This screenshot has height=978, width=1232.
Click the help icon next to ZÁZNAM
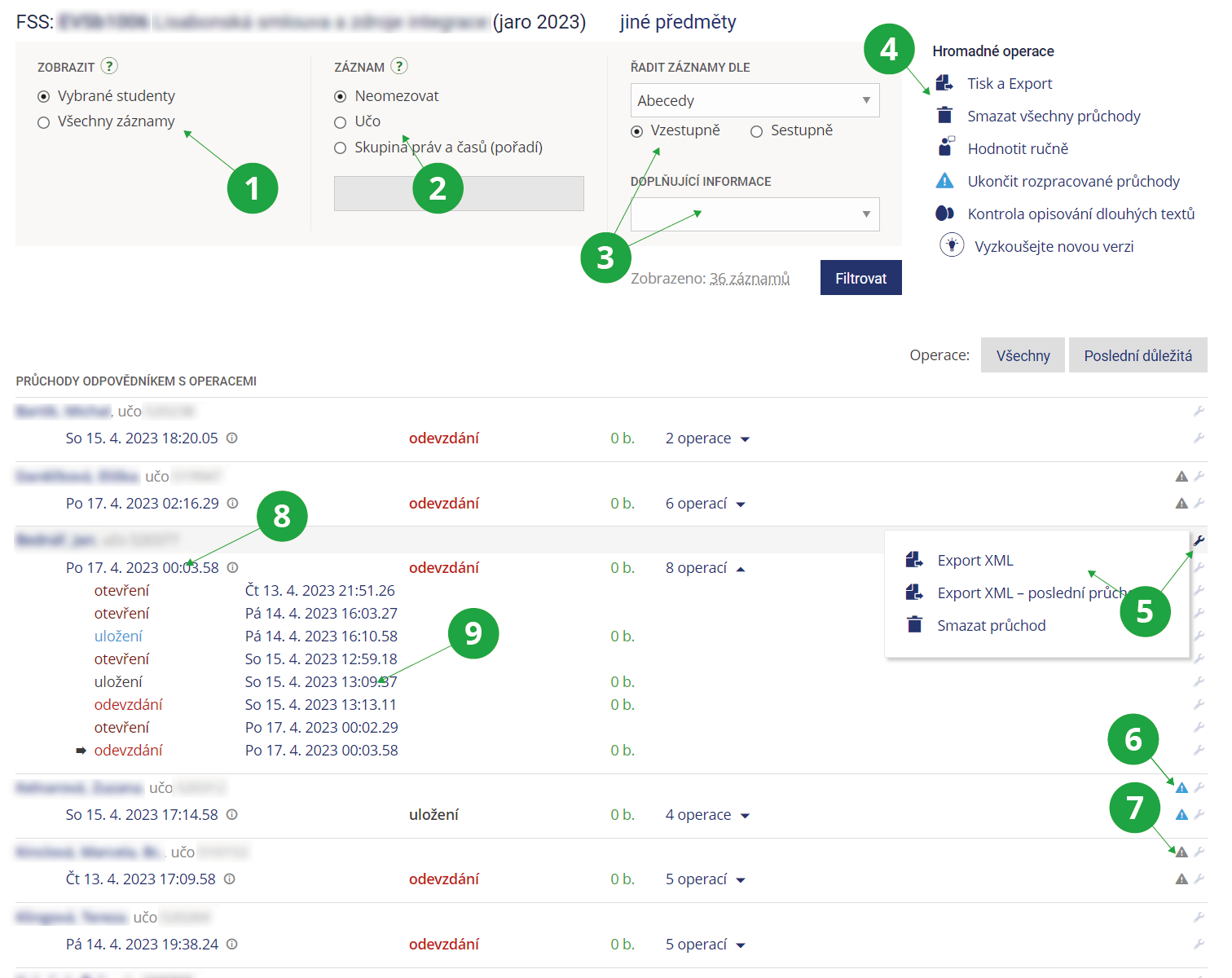pos(399,66)
